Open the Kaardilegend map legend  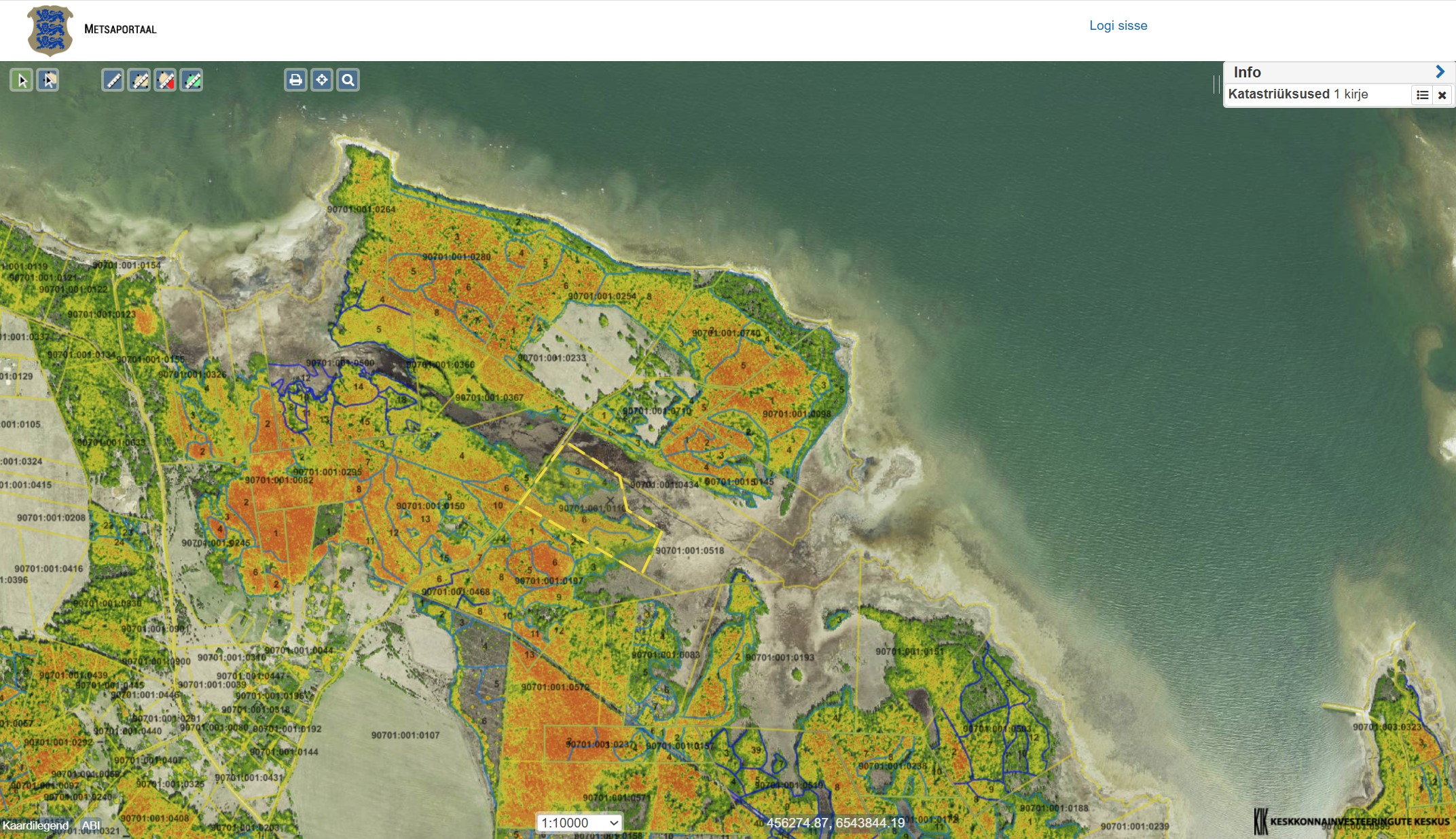coord(35,825)
